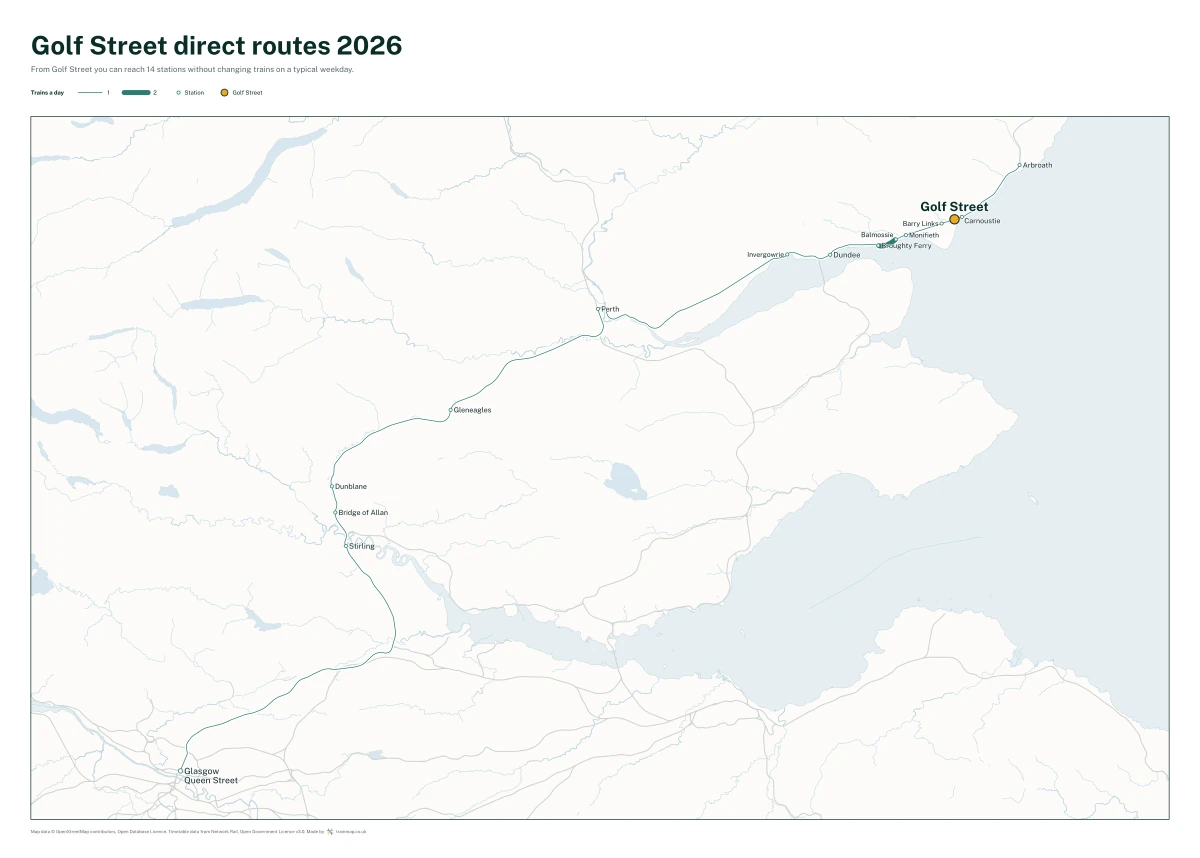
Task: Click the title Golf Street direct routes 2026
Action: pyautogui.click(x=217, y=45)
